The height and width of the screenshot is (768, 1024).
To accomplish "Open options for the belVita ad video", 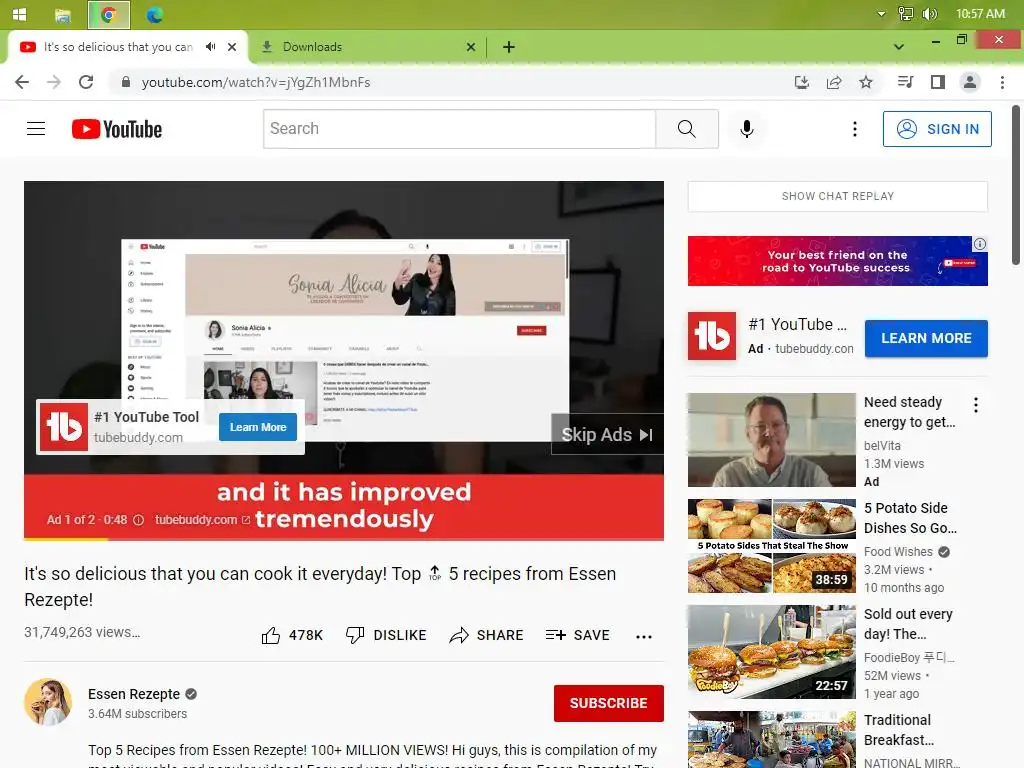I will click(x=976, y=405).
